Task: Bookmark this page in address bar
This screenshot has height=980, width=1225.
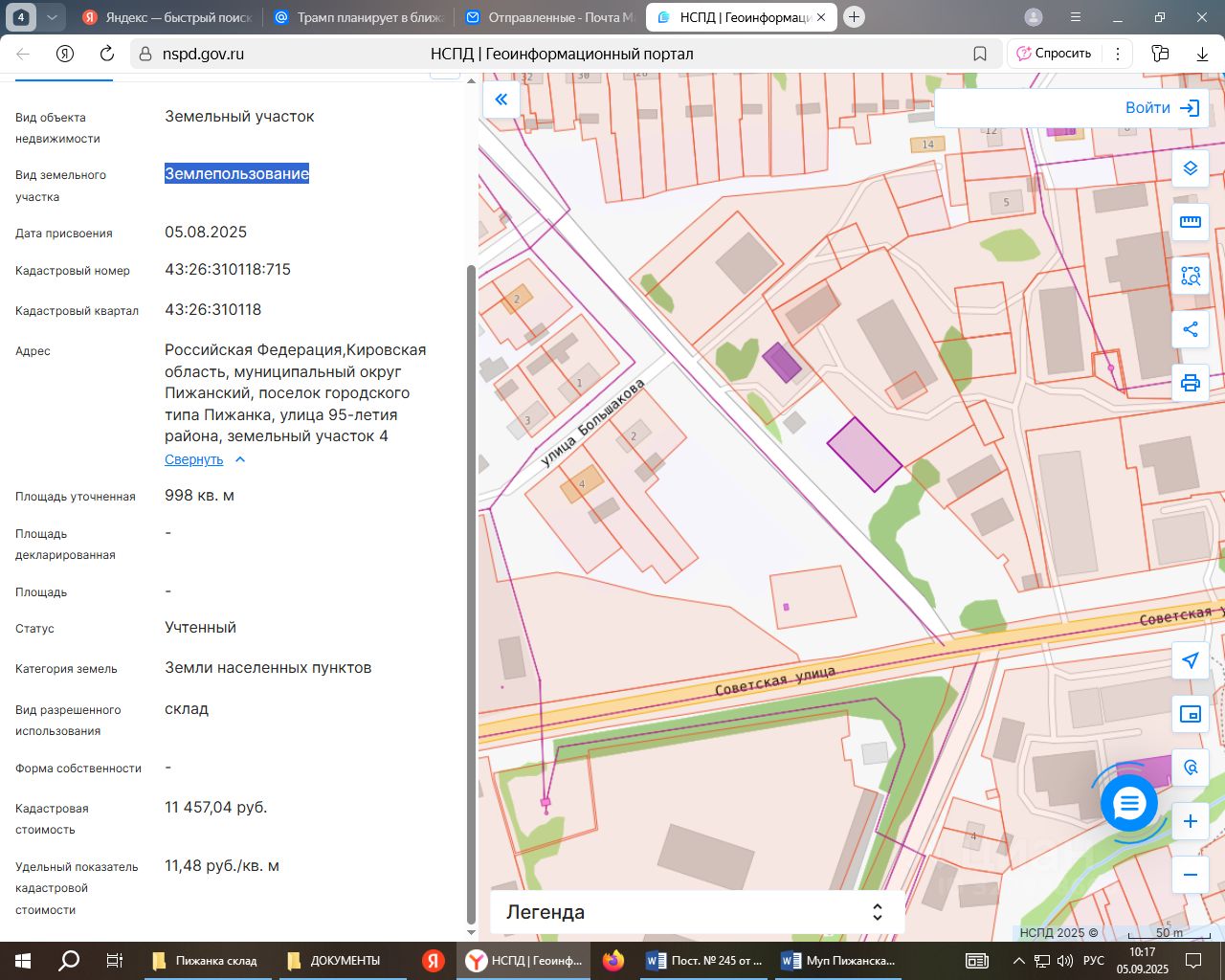Action: (x=980, y=54)
